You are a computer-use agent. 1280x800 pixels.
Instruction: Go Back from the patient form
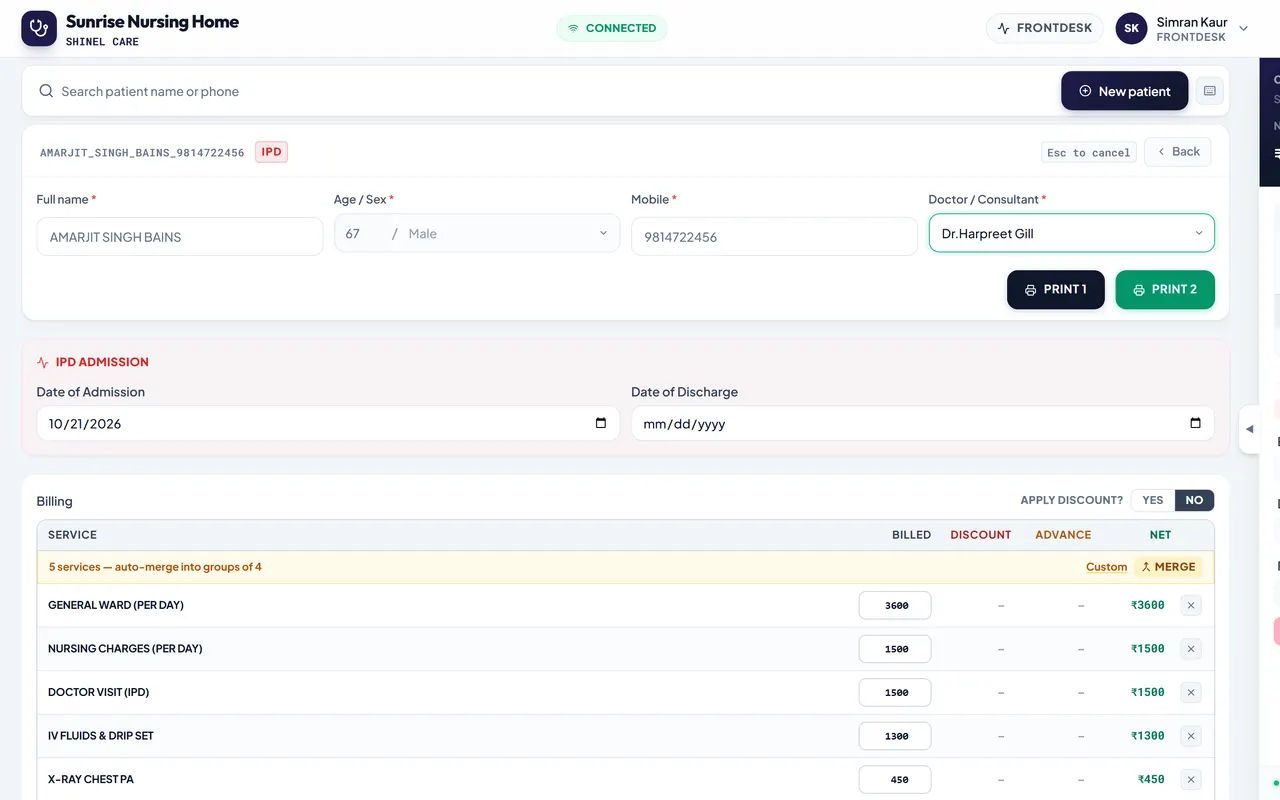pyautogui.click(x=1178, y=152)
